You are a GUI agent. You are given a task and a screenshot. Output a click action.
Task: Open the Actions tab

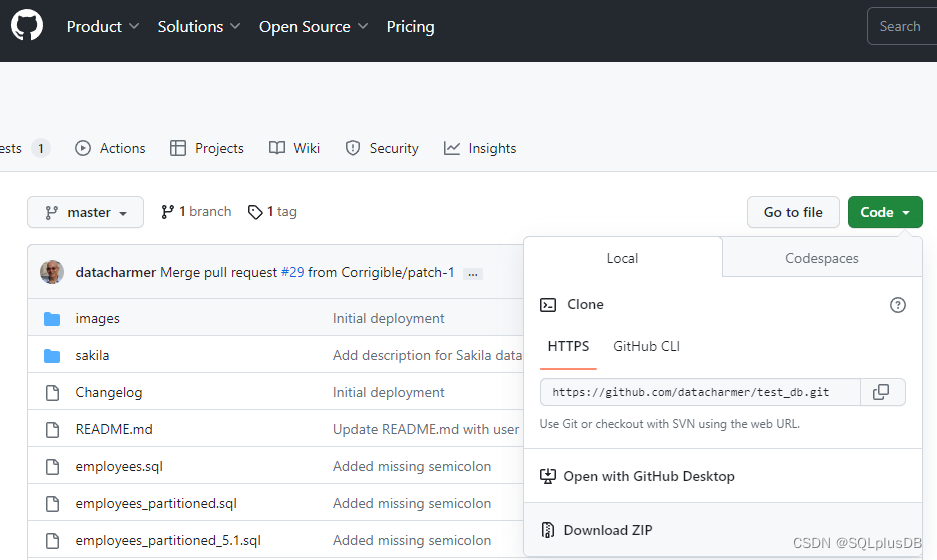click(110, 148)
